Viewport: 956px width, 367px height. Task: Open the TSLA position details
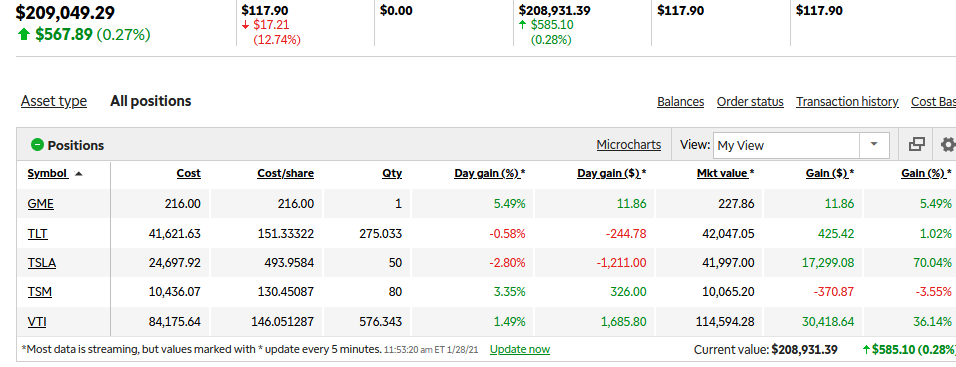[x=42, y=263]
